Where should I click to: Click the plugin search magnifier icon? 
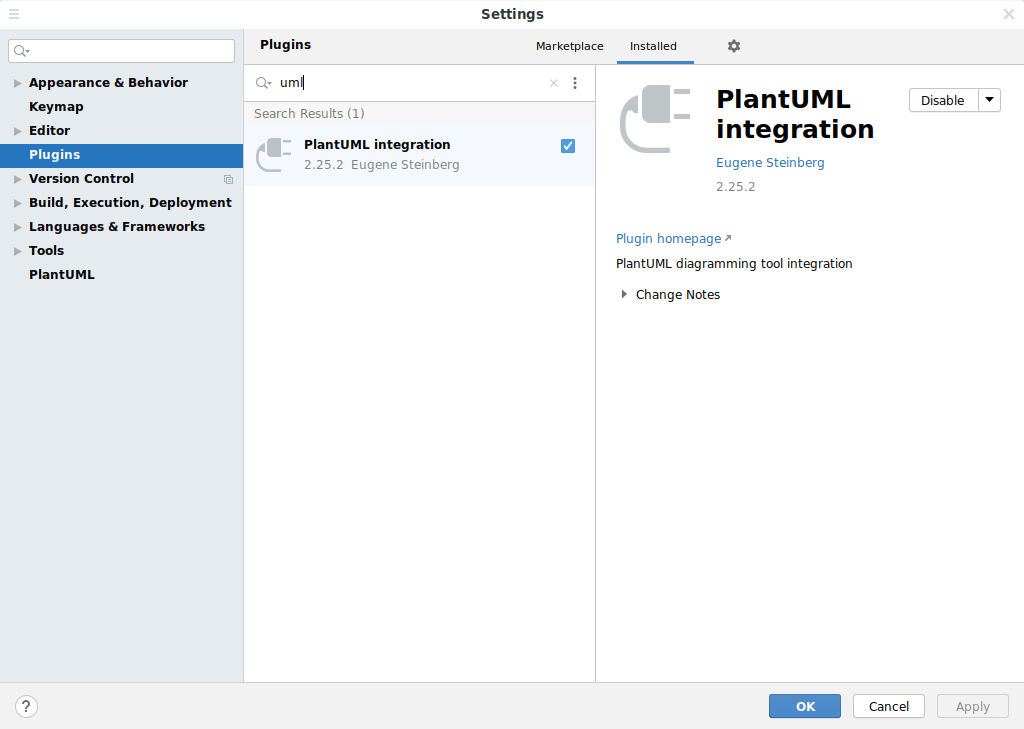click(263, 83)
